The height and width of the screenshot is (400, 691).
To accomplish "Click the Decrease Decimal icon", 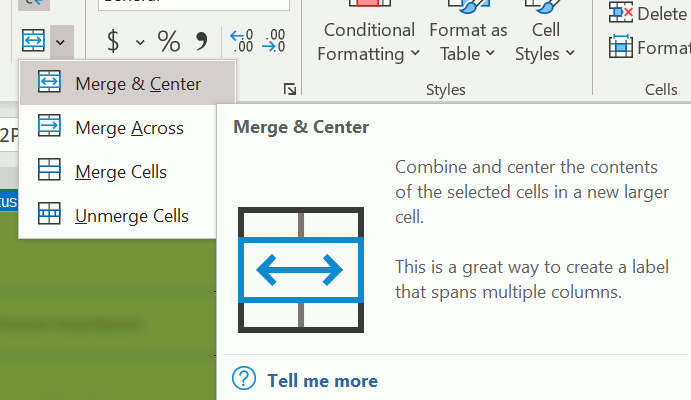I will 274,41.
